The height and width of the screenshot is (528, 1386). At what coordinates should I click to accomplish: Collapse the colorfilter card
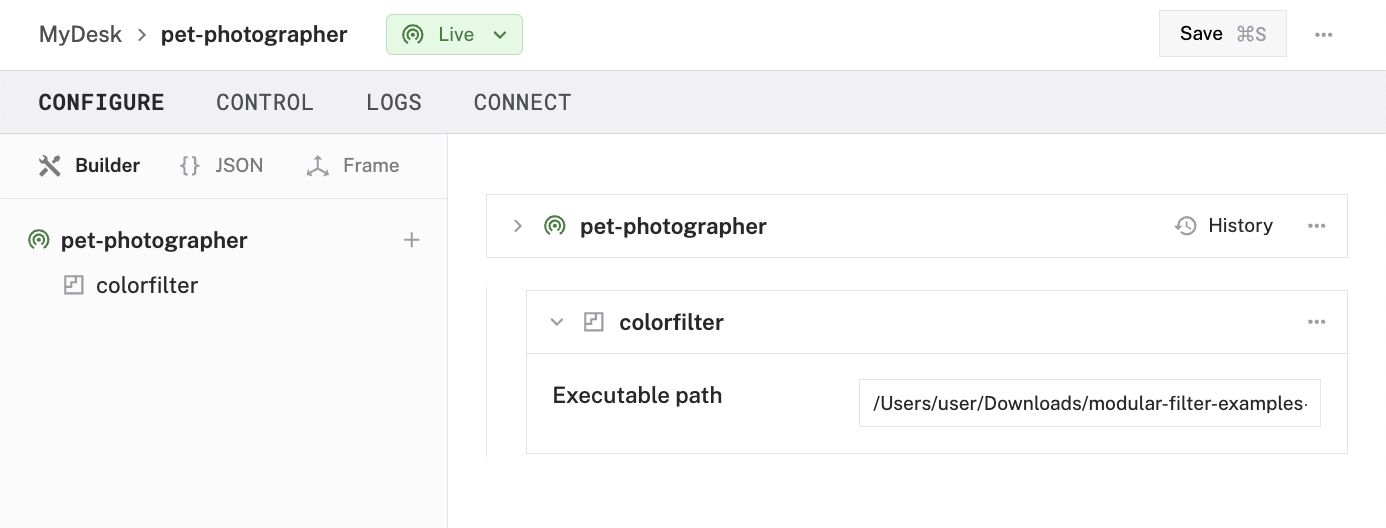(557, 322)
